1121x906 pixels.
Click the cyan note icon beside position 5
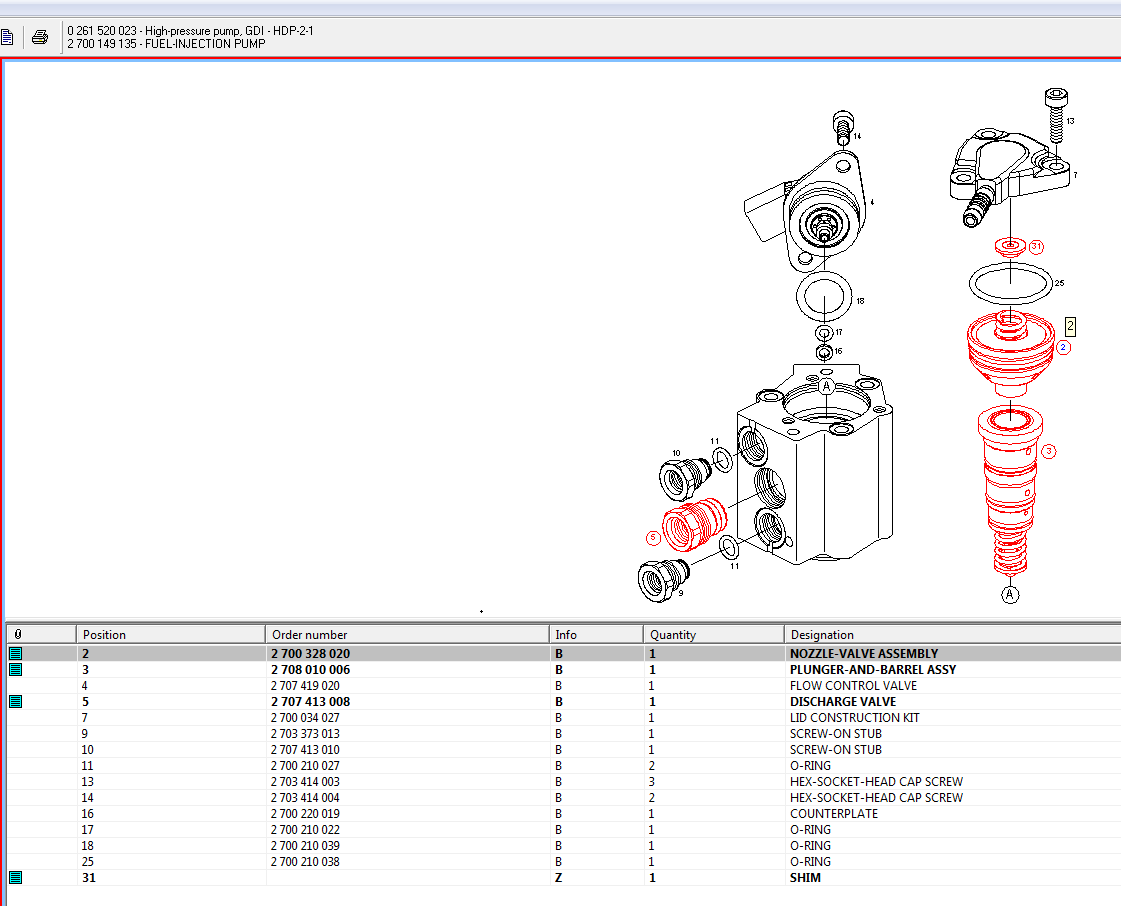coord(15,702)
